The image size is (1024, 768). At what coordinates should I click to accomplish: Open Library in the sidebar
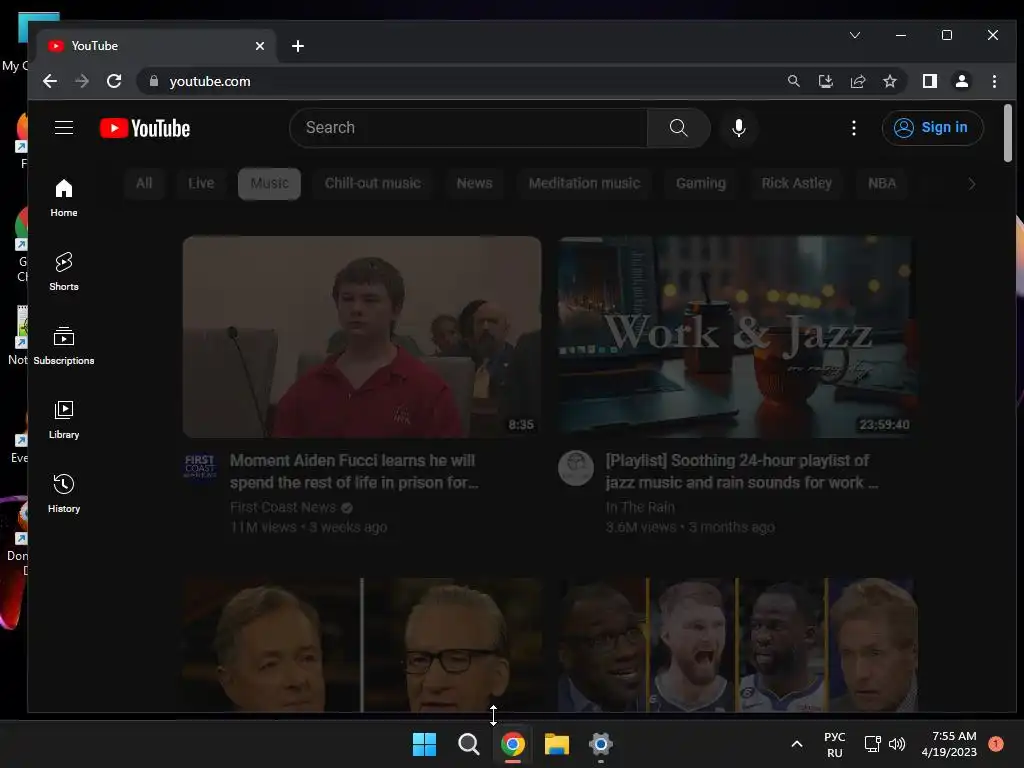[x=63, y=419]
